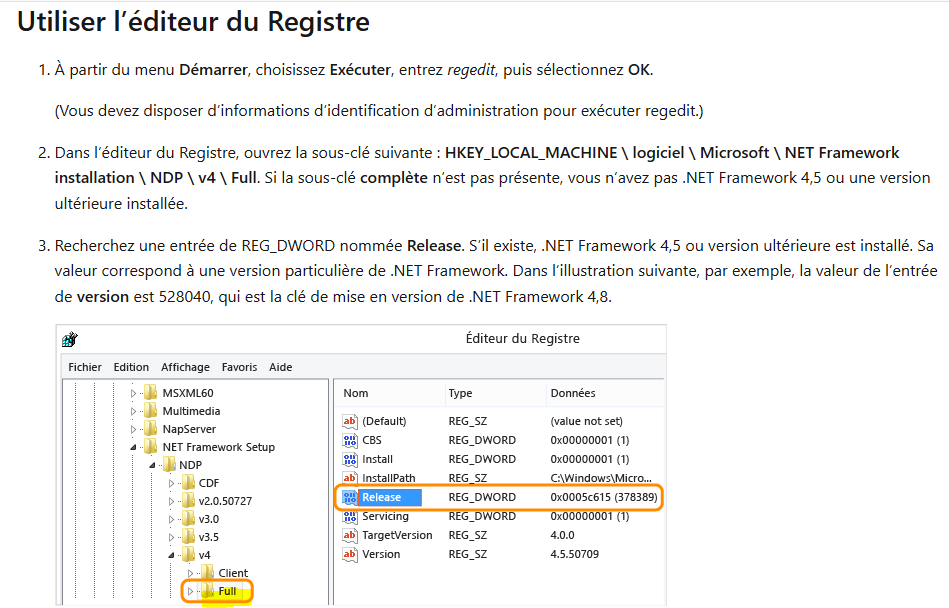949x608 pixels.
Task: Expand the v3.5 tree node
Action: pyautogui.click(x=171, y=537)
